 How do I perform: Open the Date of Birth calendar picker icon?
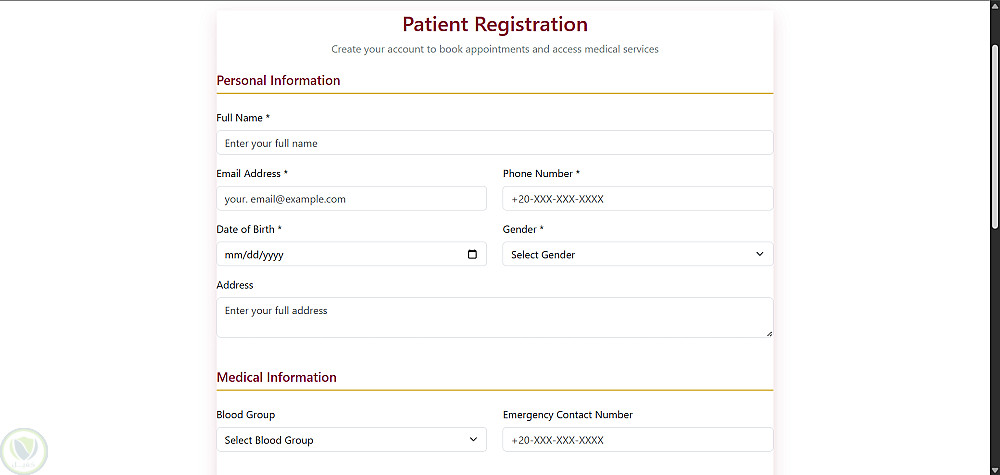(472, 254)
